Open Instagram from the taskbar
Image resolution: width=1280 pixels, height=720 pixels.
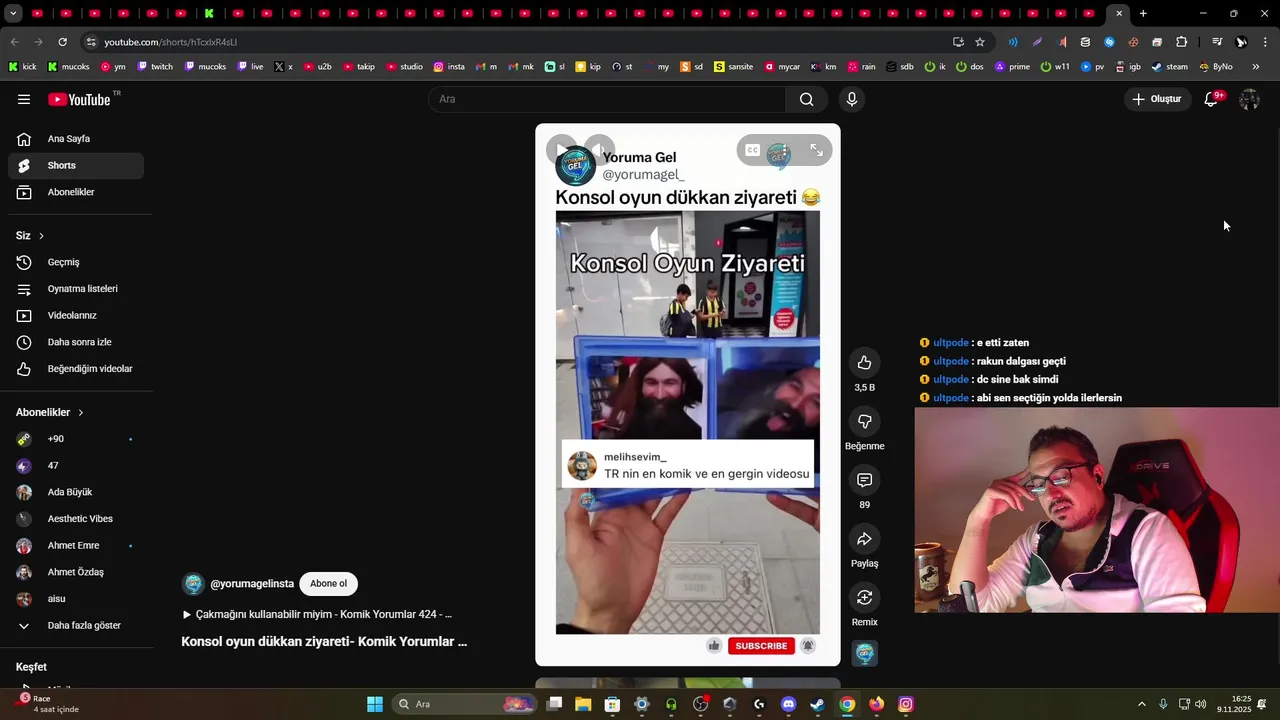(905, 704)
